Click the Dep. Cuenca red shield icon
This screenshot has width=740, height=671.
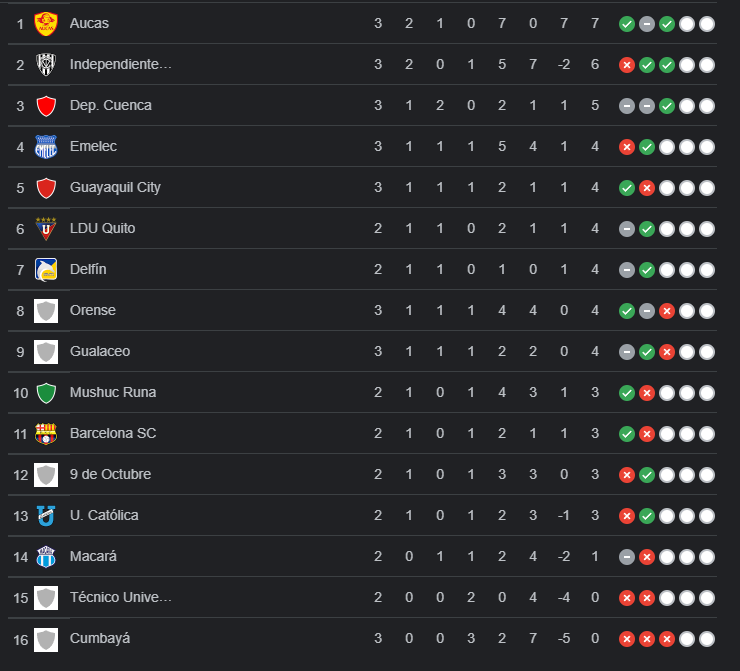(x=45, y=106)
